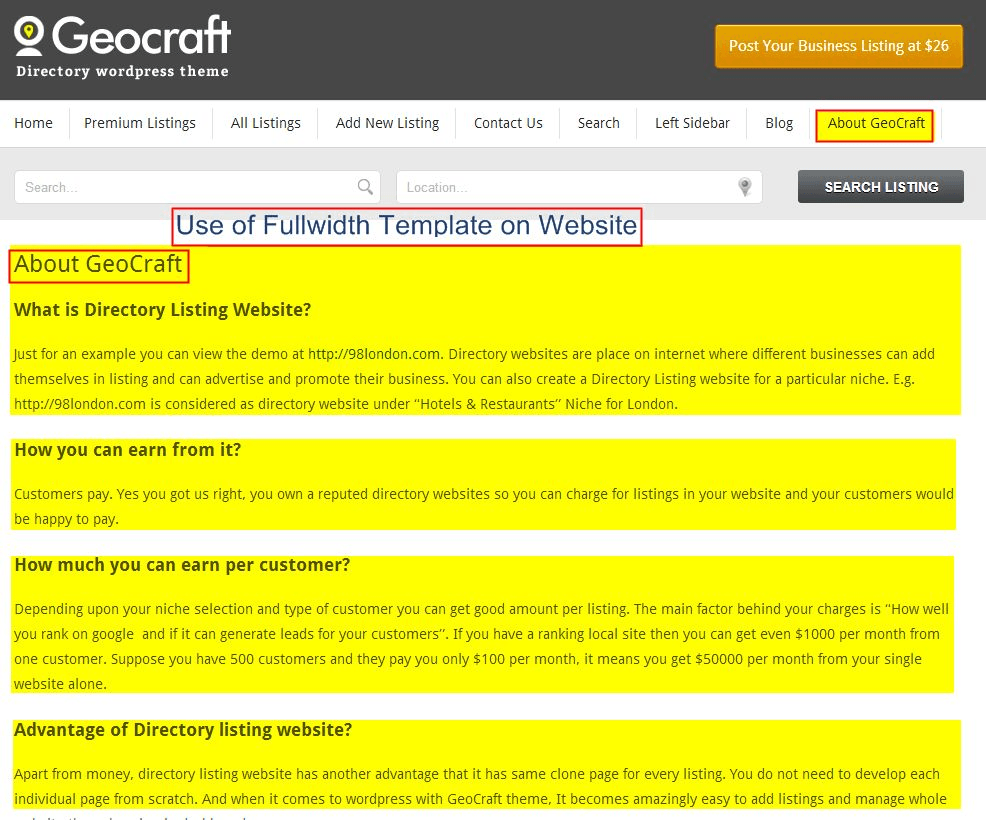This screenshot has height=820, width=986.
Task: Click the paragraph starting 'Just for an example'
Action: pyautogui.click(x=475, y=379)
